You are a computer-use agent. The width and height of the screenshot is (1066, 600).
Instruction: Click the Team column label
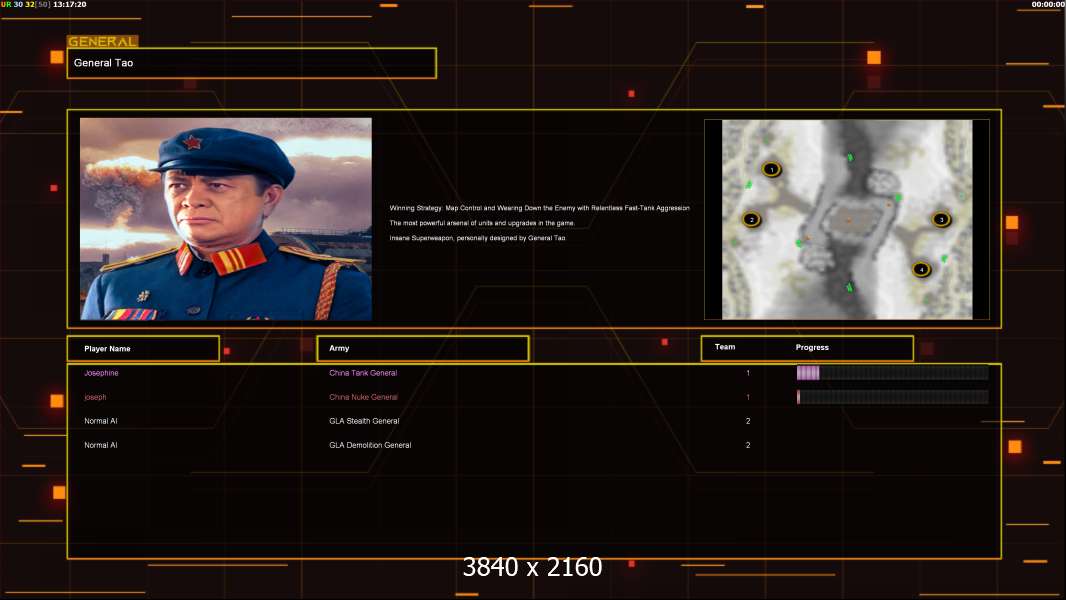click(x=725, y=347)
